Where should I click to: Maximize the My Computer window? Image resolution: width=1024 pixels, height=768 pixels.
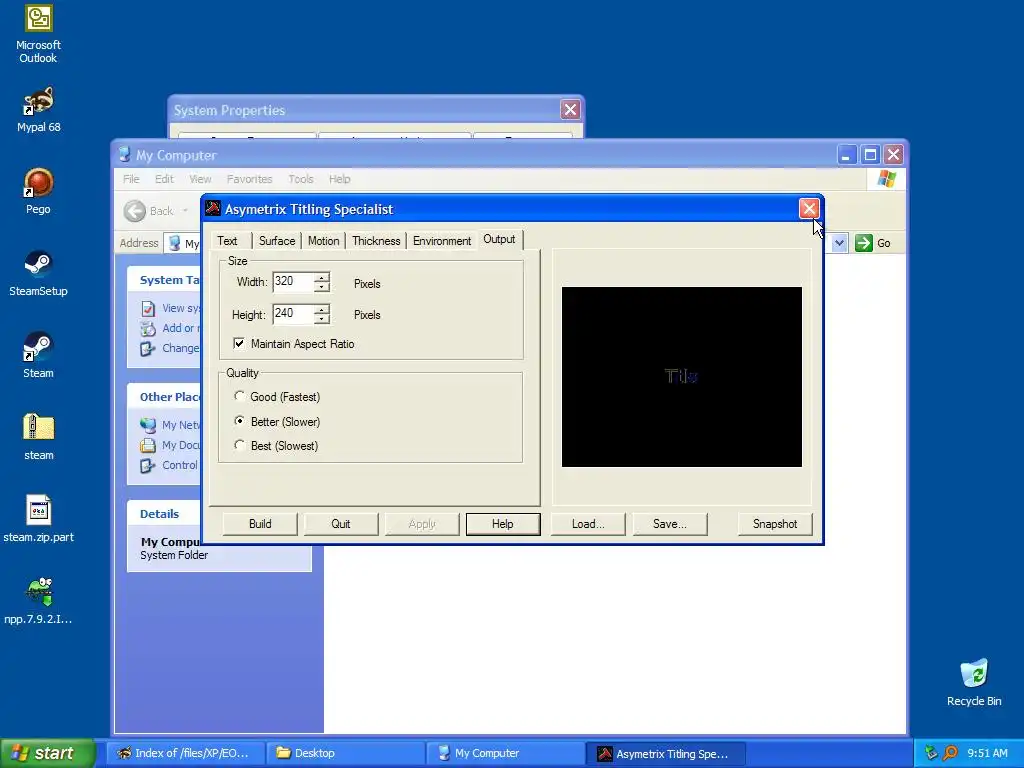pos(870,155)
